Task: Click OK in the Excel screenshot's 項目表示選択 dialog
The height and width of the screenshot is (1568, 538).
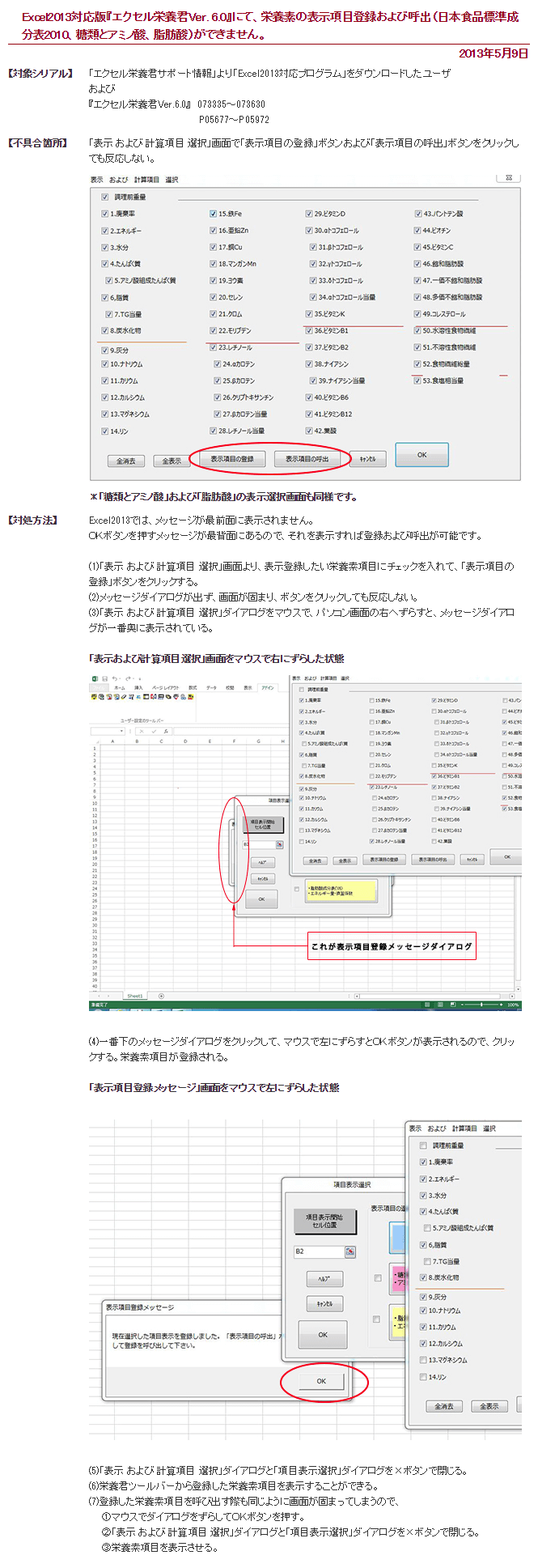Action: coord(261,899)
